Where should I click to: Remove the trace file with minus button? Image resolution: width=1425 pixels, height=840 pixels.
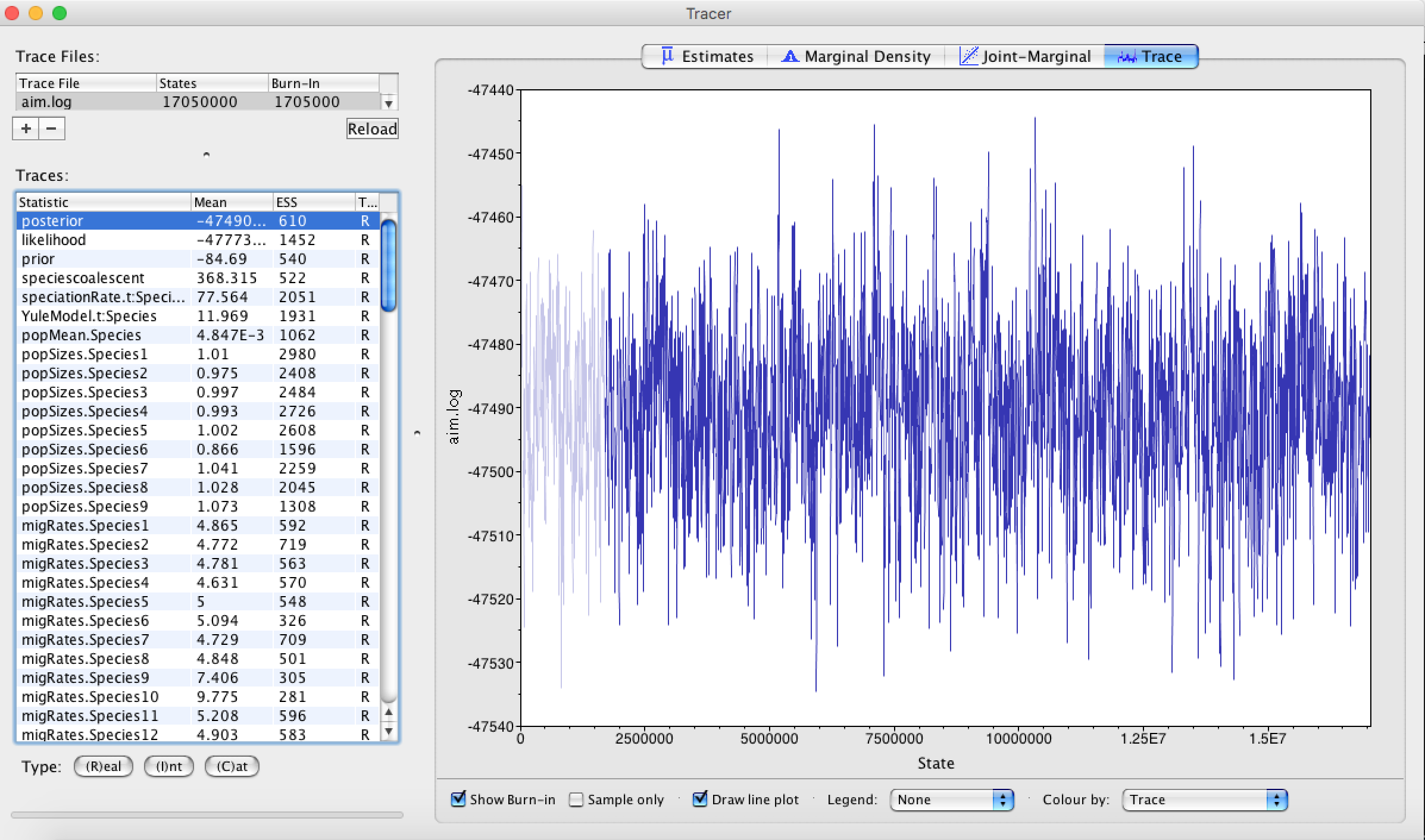52,128
